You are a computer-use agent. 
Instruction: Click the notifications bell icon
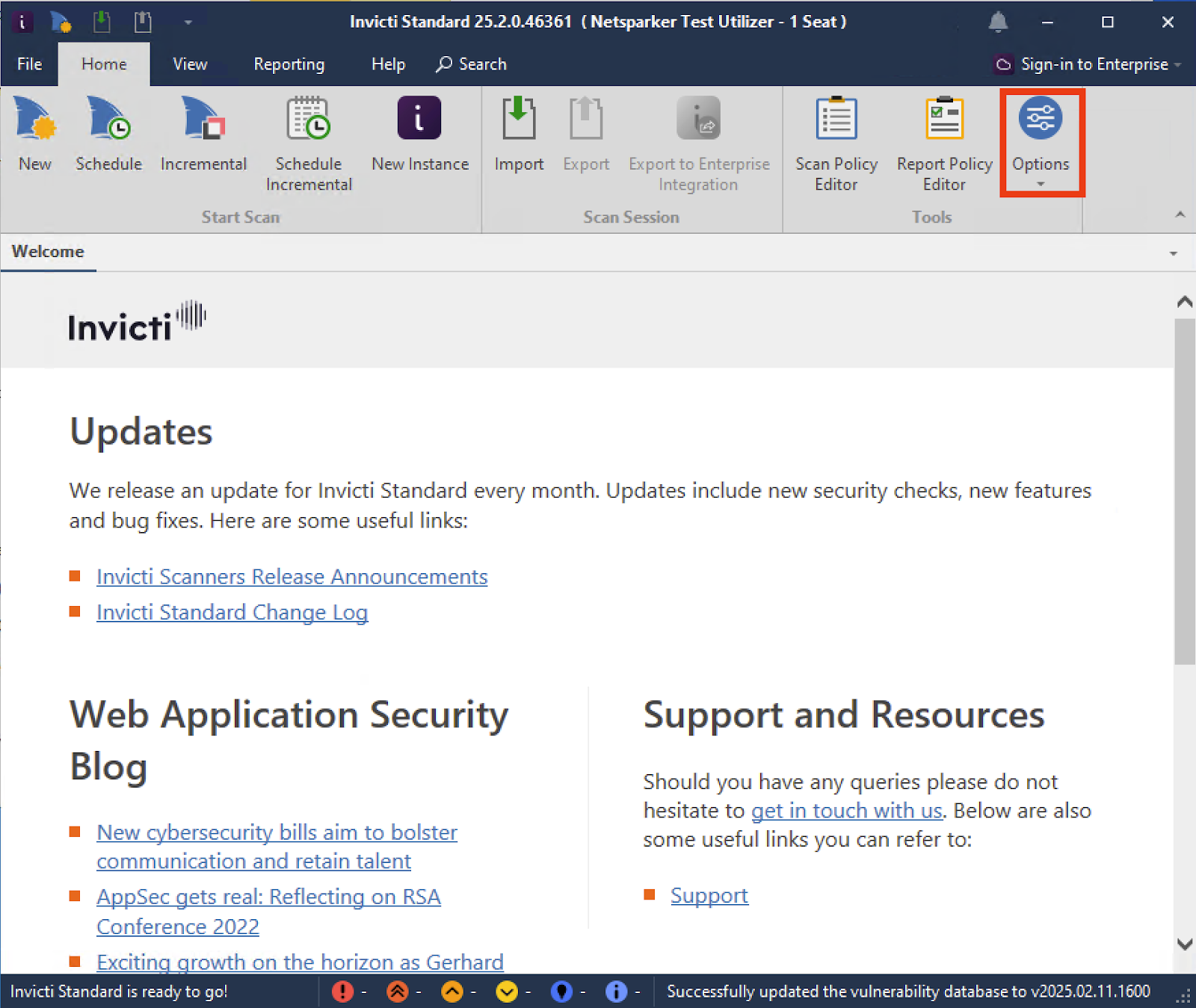pyautogui.click(x=998, y=22)
